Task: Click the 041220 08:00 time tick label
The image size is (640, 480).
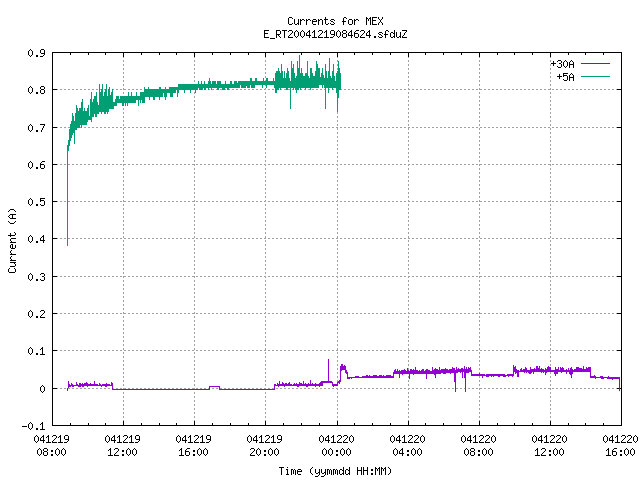Action: pyautogui.click(x=478, y=446)
